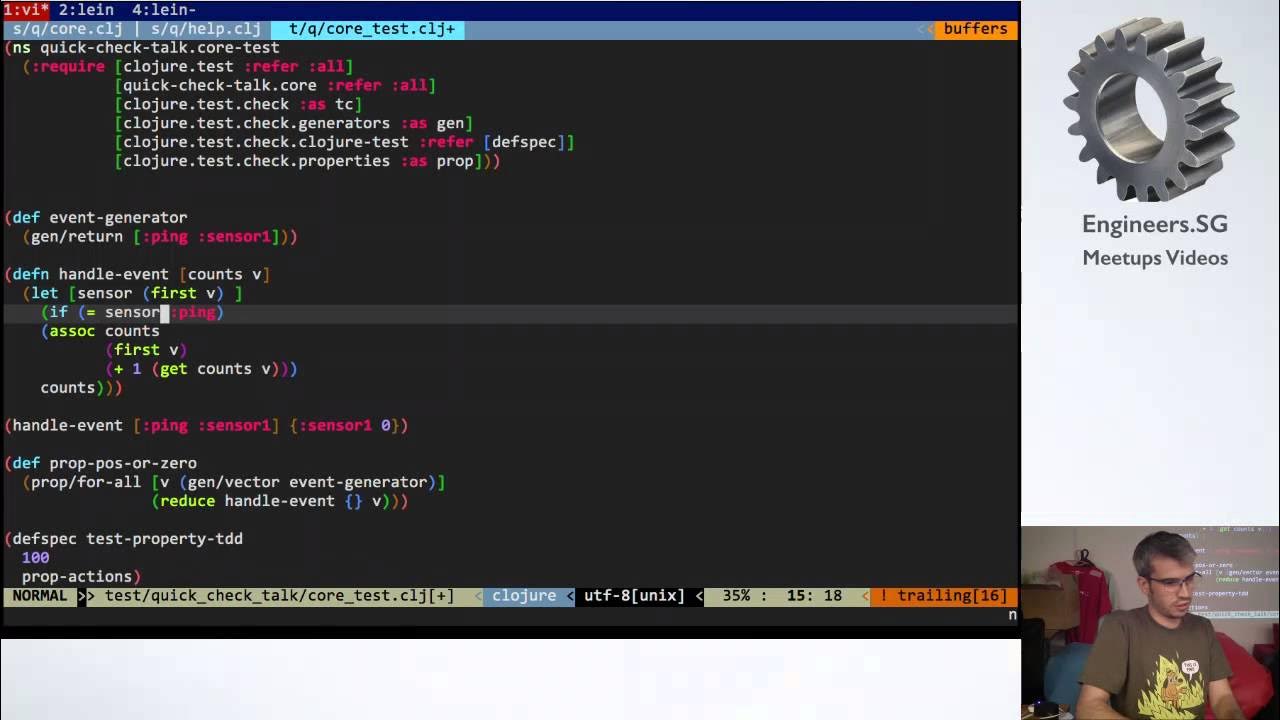Click 'clojure.test.check.generators' require entry
Viewport: 1280px width, 720px height.
[257, 124]
